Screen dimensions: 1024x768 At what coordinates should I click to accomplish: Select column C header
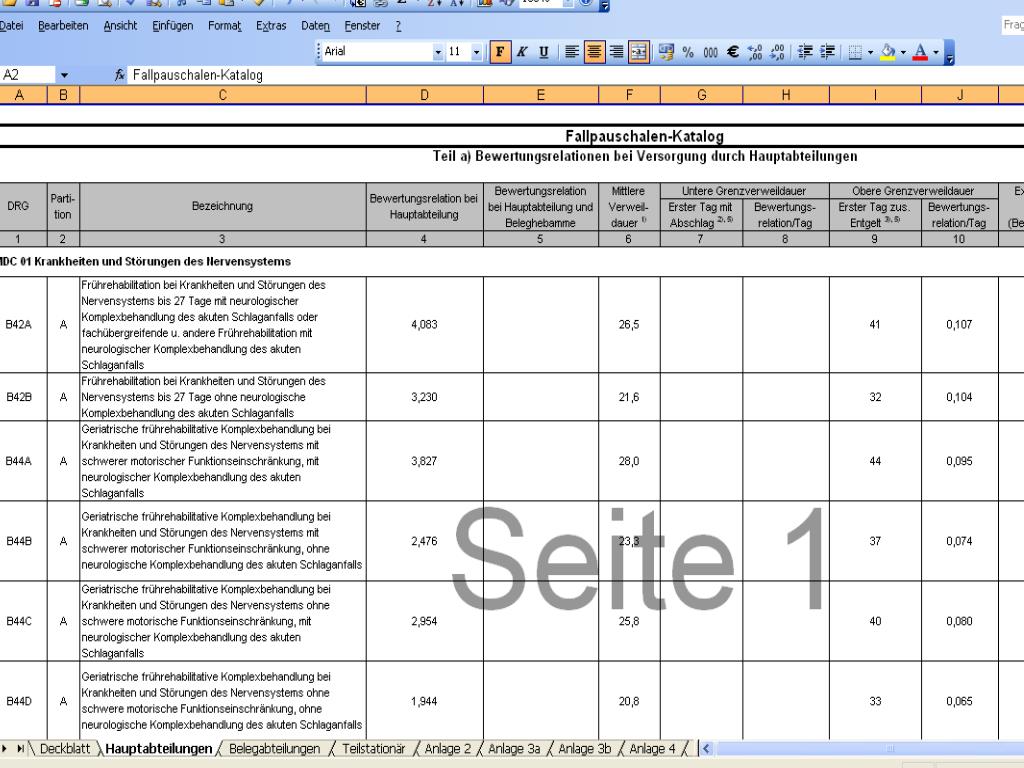(223, 95)
